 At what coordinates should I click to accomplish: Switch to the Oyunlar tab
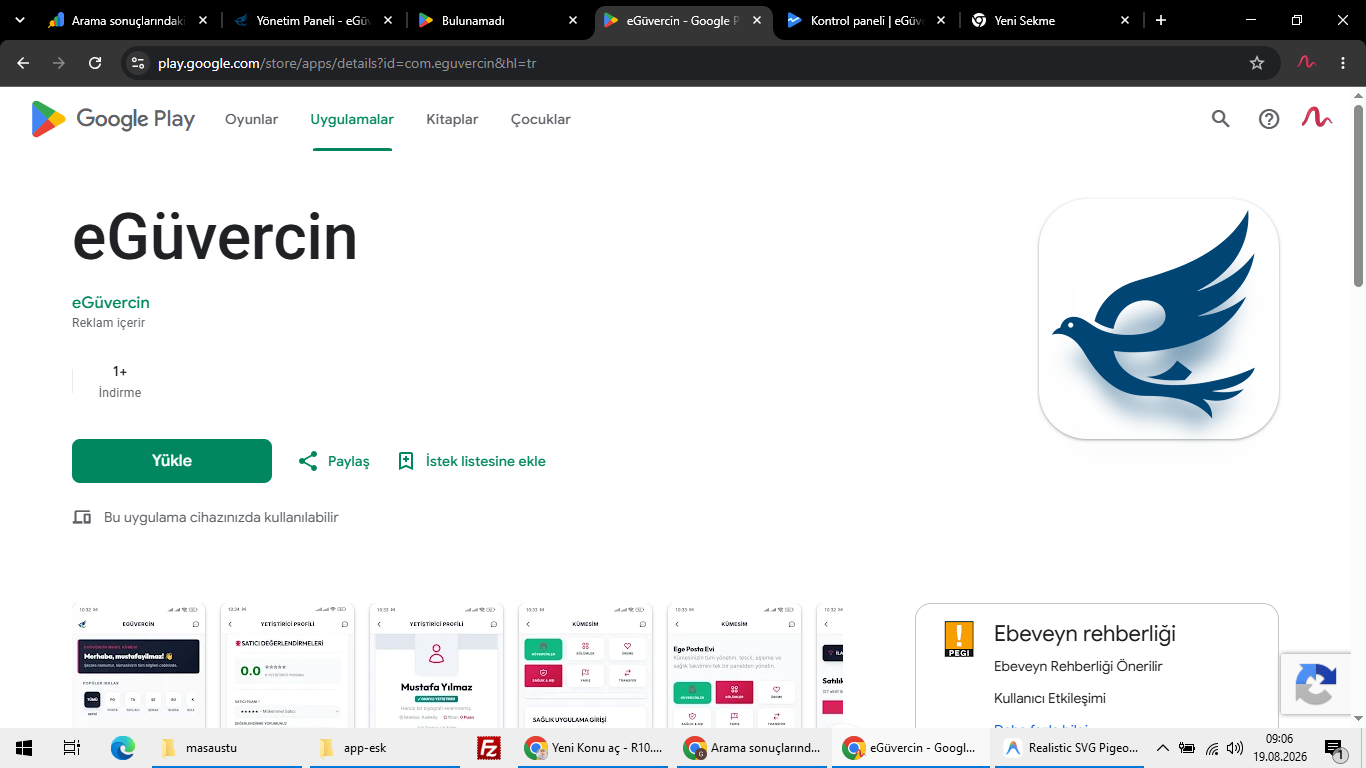(x=252, y=119)
